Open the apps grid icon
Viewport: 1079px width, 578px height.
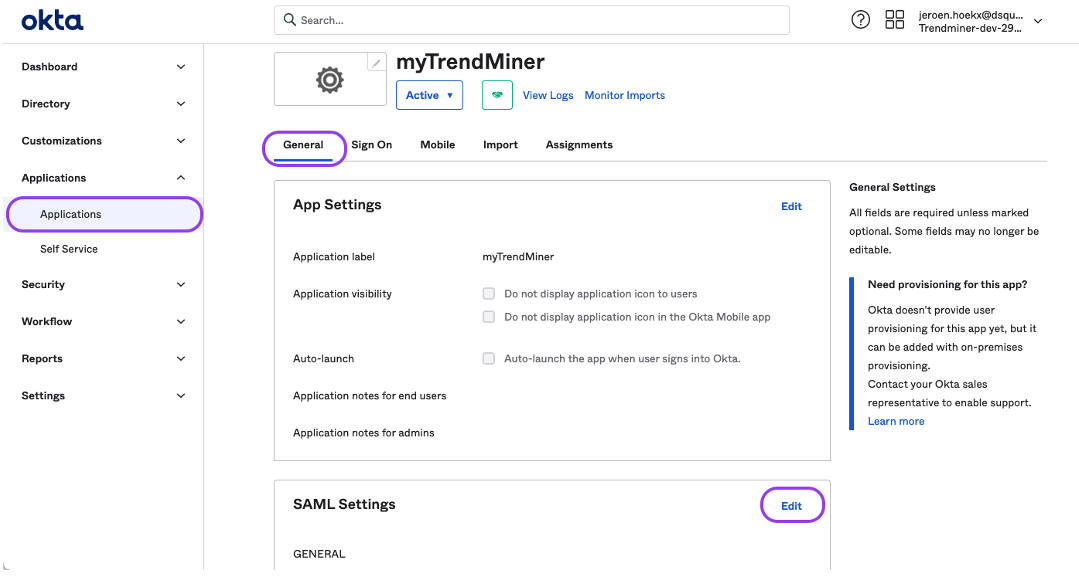pyautogui.click(x=895, y=20)
